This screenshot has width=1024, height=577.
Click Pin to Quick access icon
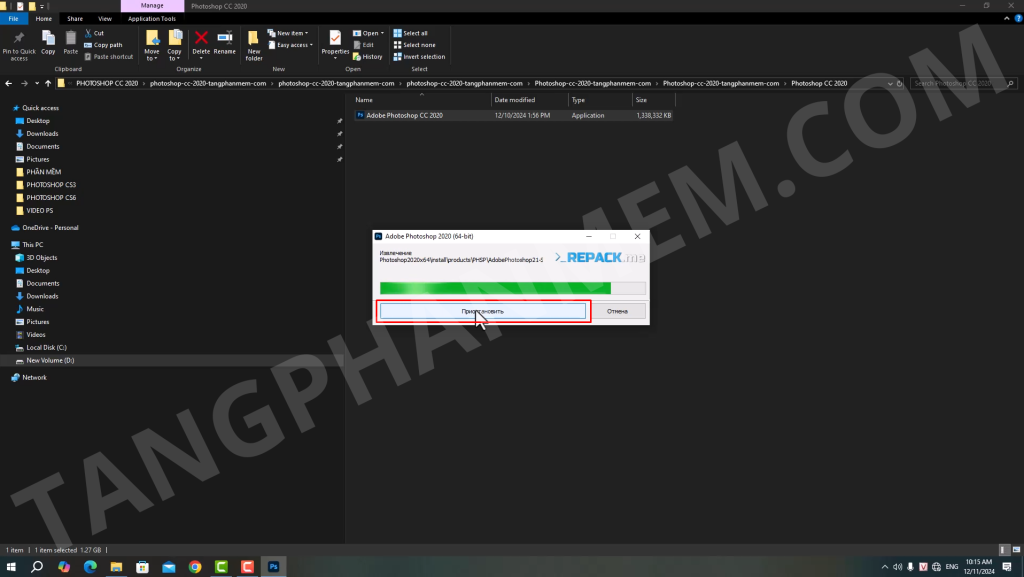click(19, 38)
